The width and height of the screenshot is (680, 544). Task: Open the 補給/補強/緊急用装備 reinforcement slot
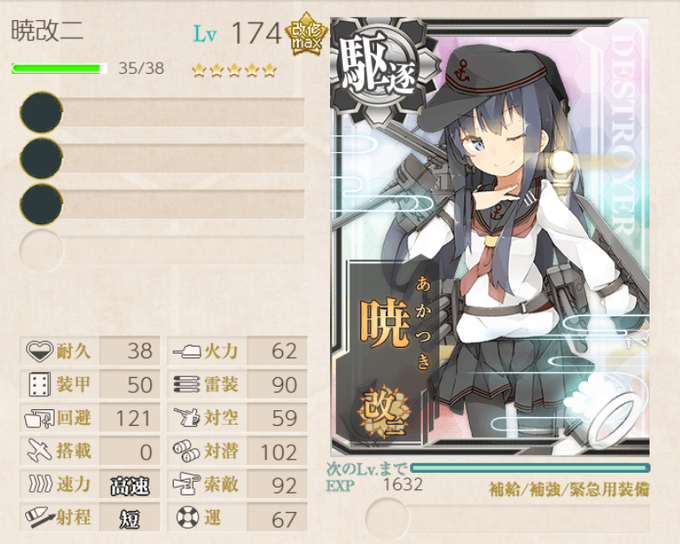(x=507, y=518)
